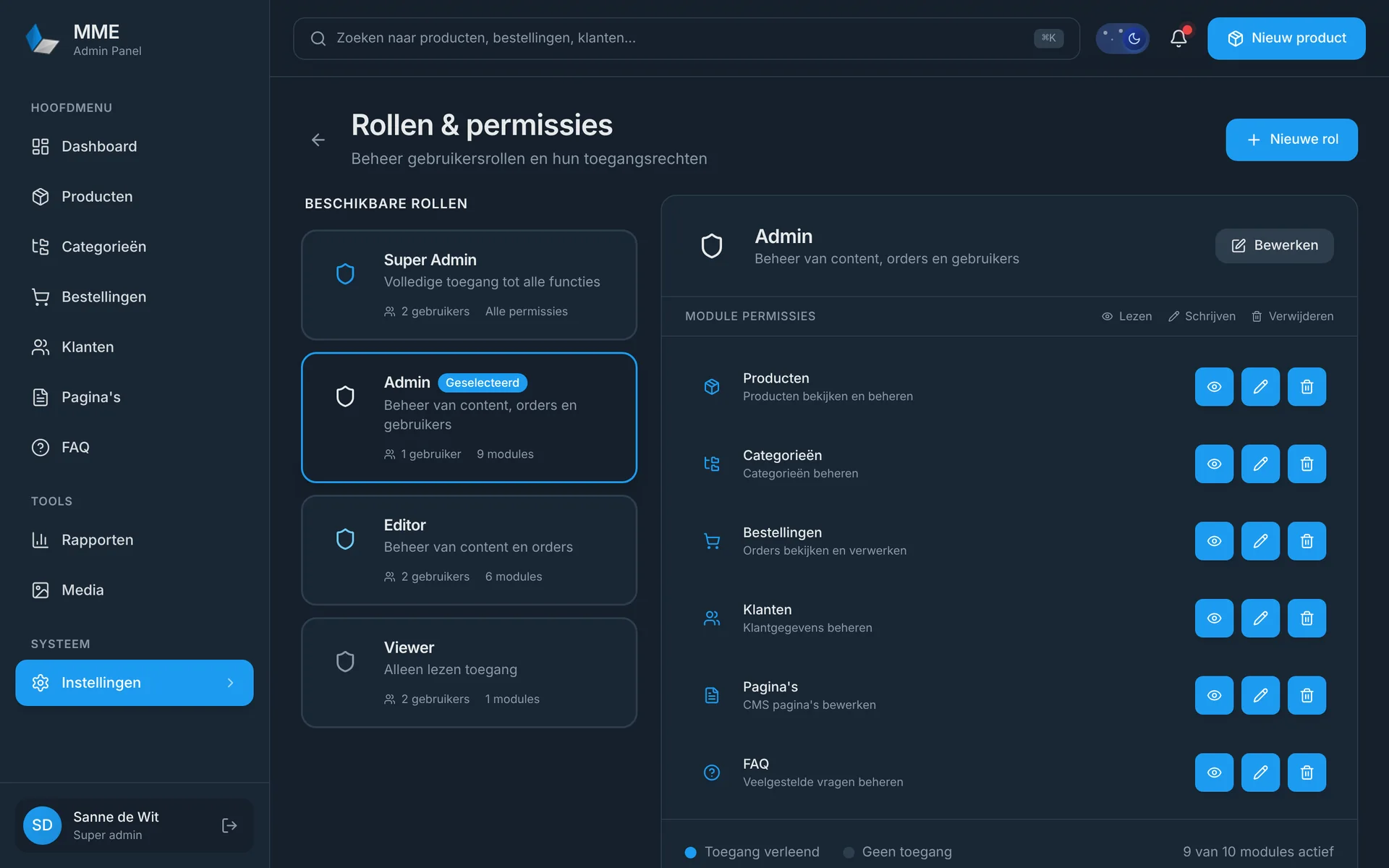The image size is (1389, 868).
Task: Click the Producten module cube icon
Action: click(x=712, y=386)
